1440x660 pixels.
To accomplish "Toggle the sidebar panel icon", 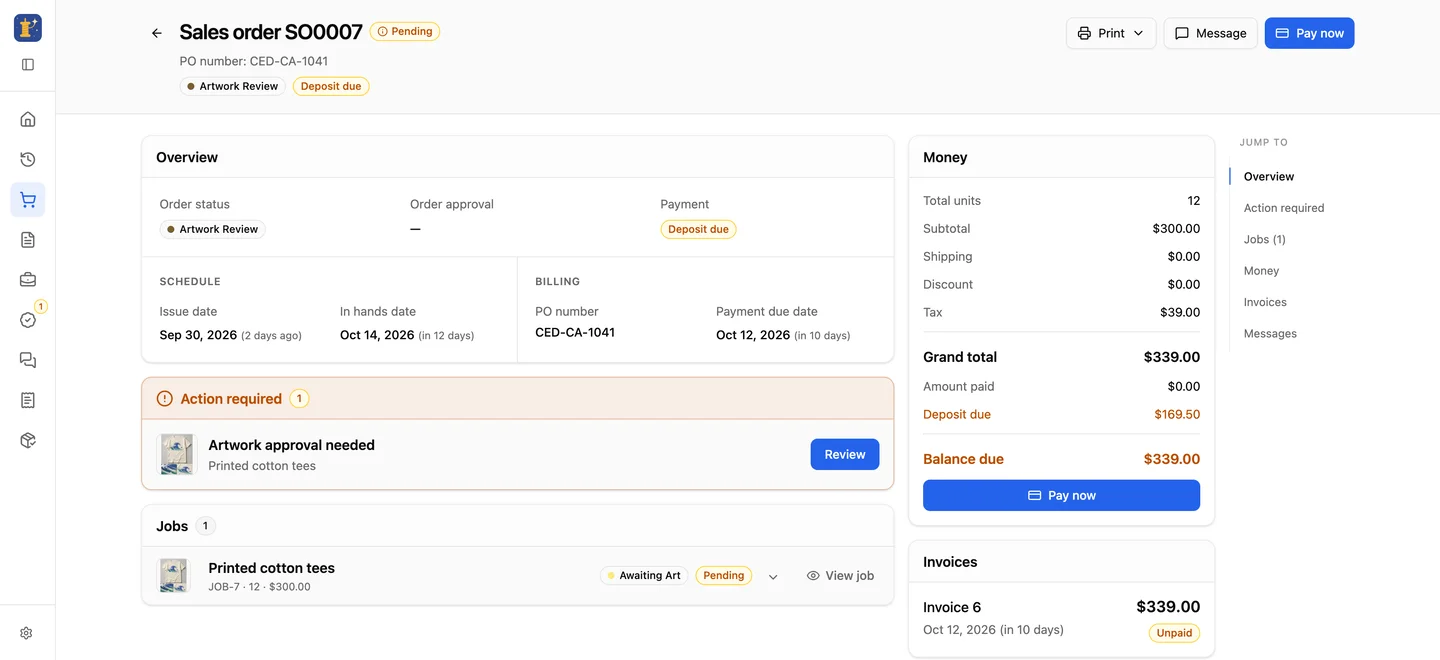I will (x=28, y=64).
